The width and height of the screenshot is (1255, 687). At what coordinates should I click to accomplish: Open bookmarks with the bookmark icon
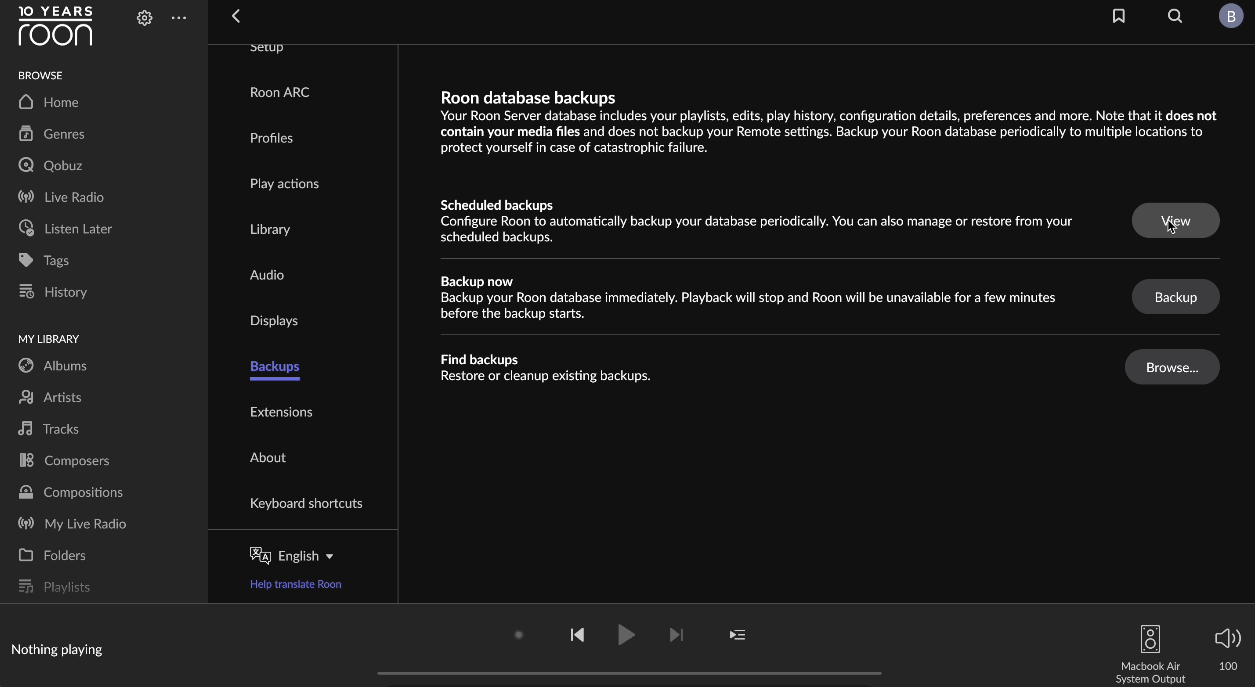[1119, 16]
